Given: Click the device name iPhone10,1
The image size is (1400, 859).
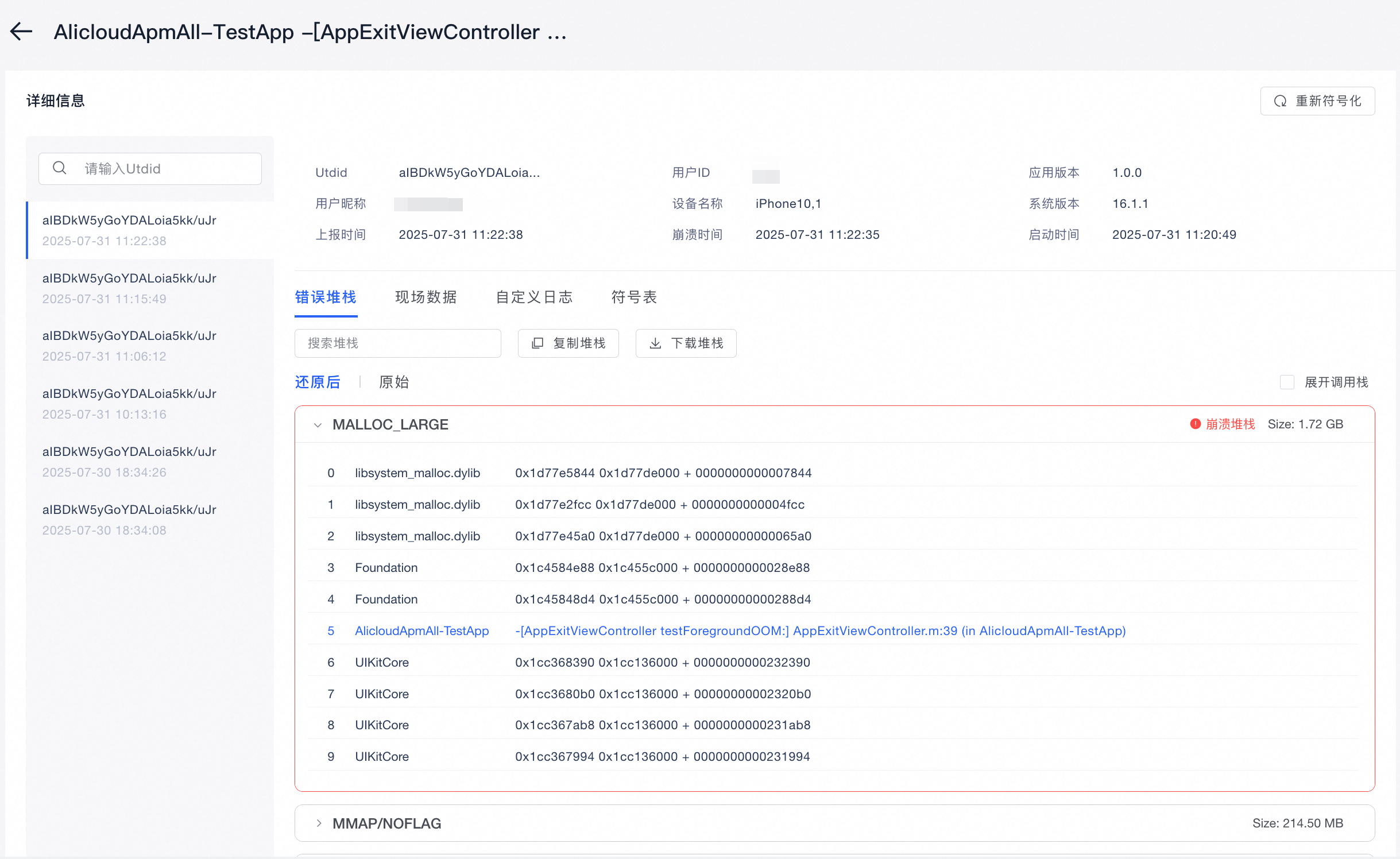Looking at the screenshot, I should tap(788, 203).
